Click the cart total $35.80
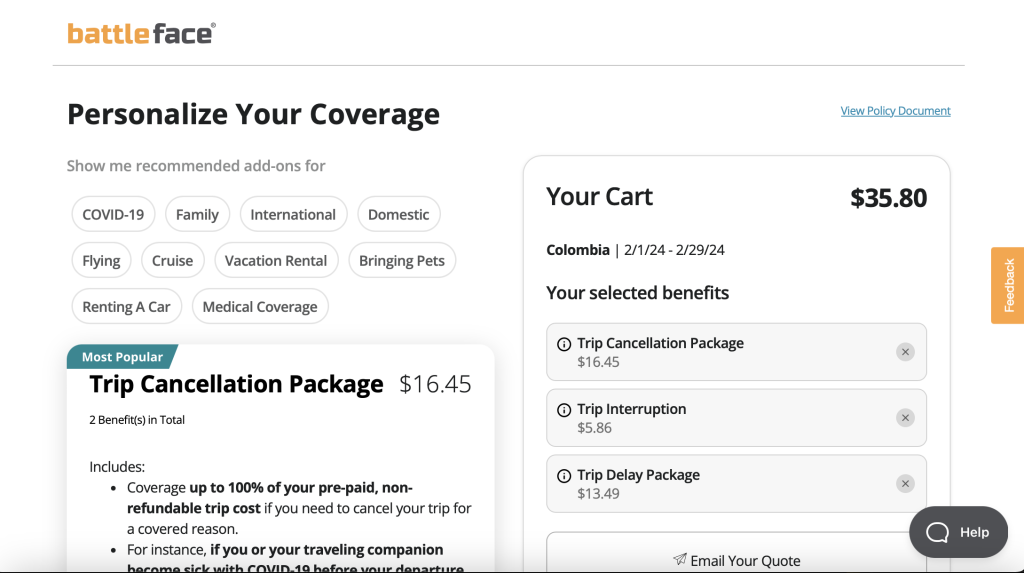The width and height of the screenshot is (1024, 573). click(x=888, y=198)
